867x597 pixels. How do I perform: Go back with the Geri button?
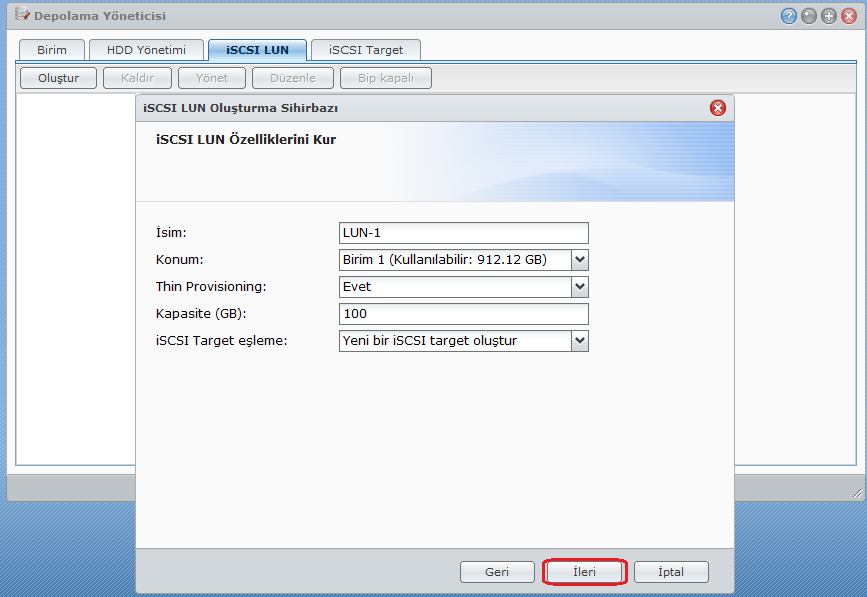[x=497, y=572]
